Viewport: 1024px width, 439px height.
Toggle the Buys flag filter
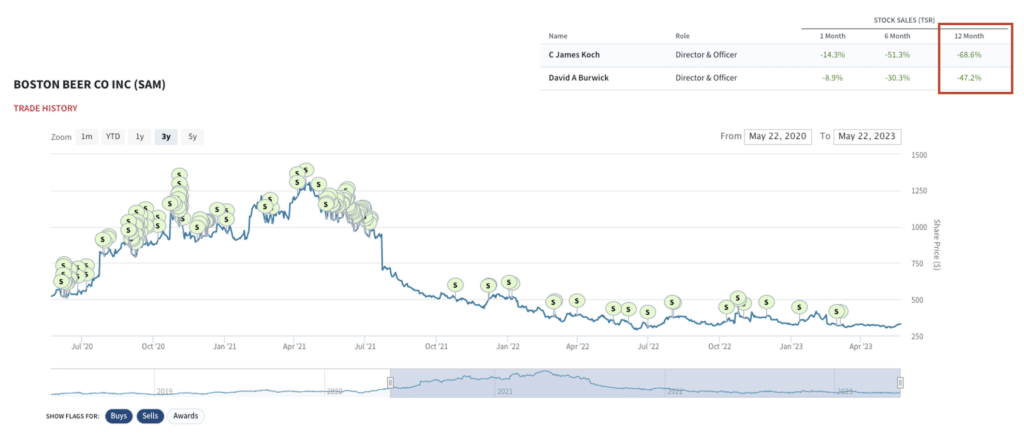[118, 416]
